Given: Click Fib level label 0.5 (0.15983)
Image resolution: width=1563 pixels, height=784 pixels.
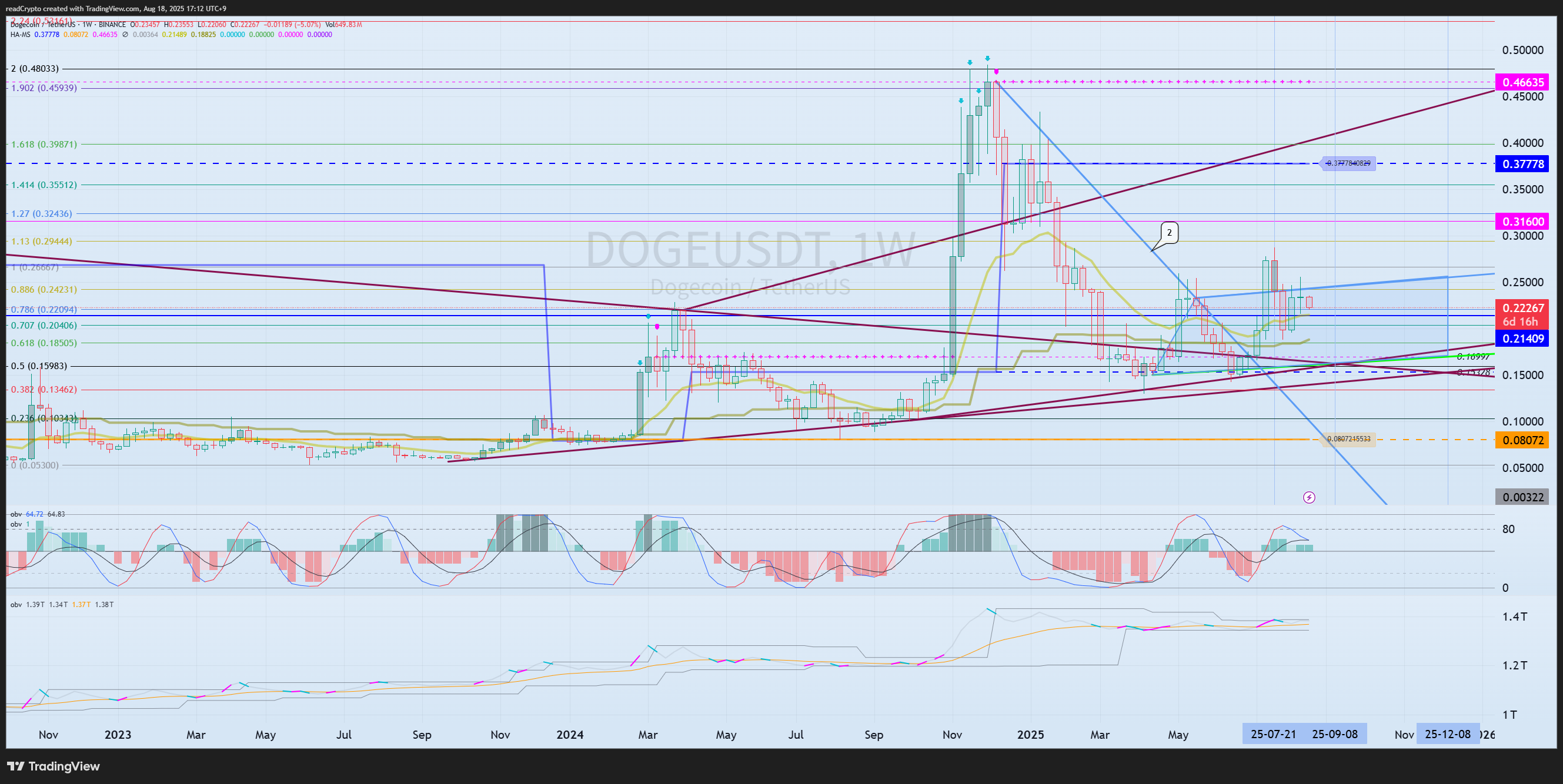Looking at the screenshot, I should click(x=39, y=366).
